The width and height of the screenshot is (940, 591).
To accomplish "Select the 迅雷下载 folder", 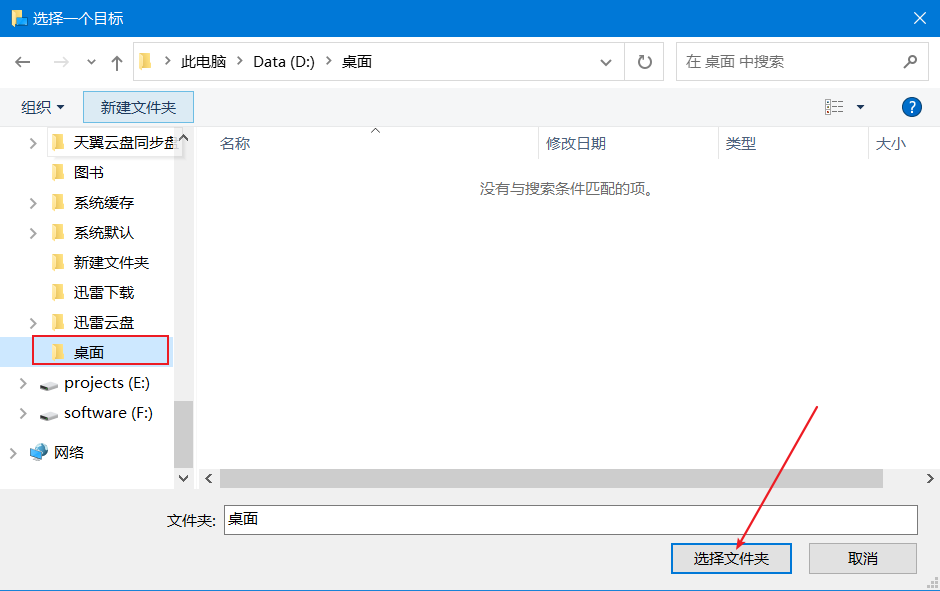I will (x=104, y=293).
